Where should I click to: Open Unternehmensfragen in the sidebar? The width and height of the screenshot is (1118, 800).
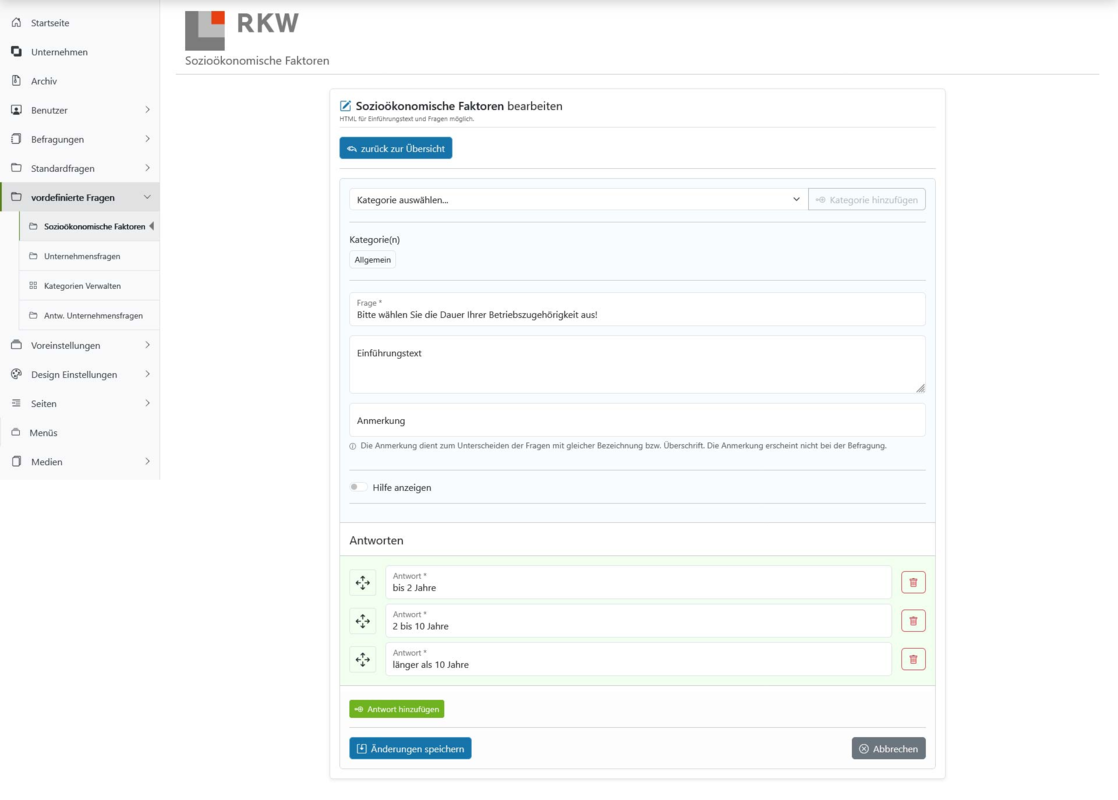(x=82, y=256)
